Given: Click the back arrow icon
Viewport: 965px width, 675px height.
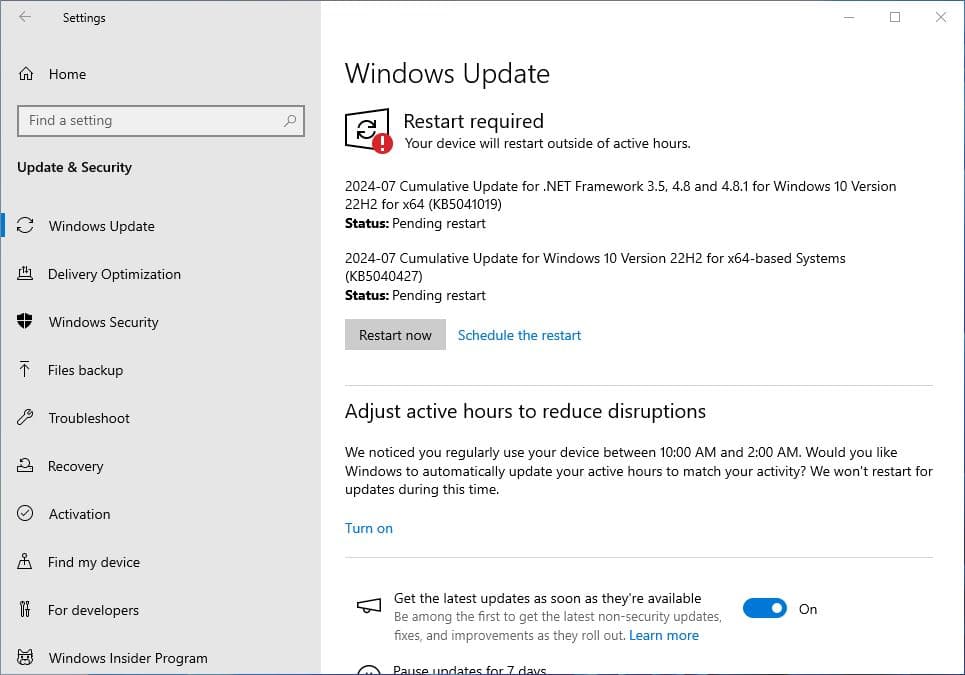Looking at the screenshot, I should click(25, 17).
